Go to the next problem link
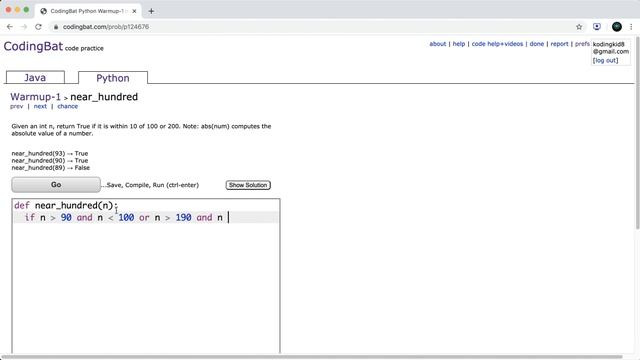The width and height of the screenshot is (640, 360). click(40, 106)
